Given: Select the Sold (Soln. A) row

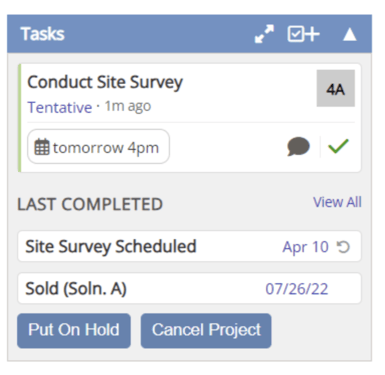Looking at the screenshot, I should (189, 289).
